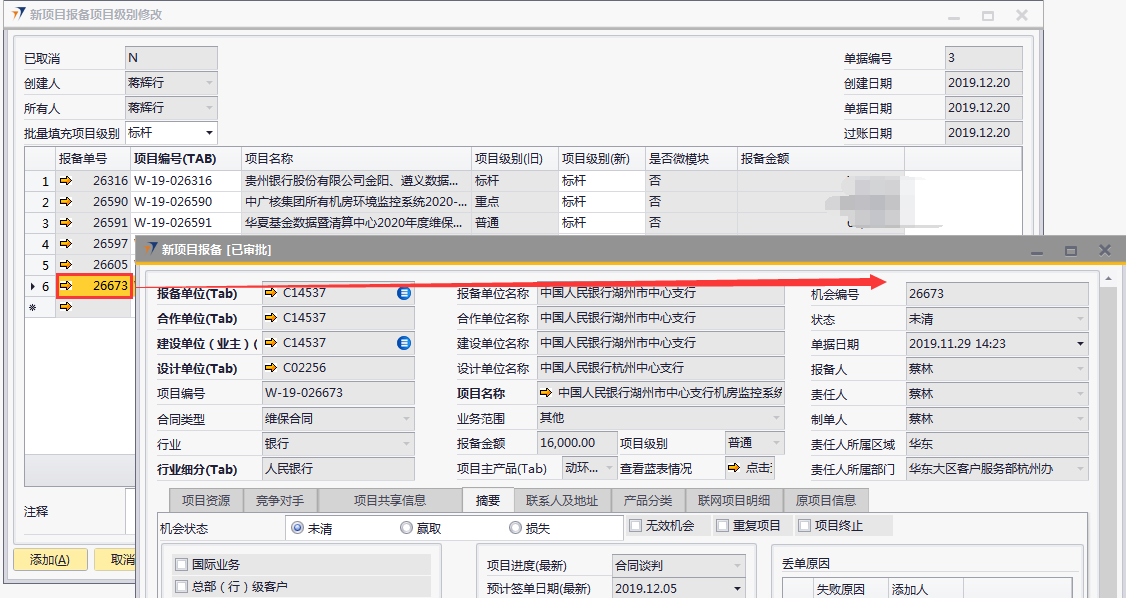The image size is (1126, 598).
Task: Click the 点击 button for 查看蓝表情况
Action: click(752, 468)
